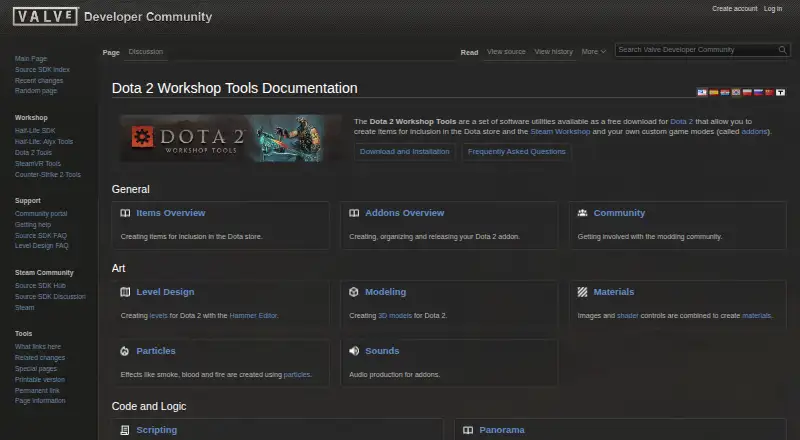Open the Scripting page link

[x=157, y=430]
